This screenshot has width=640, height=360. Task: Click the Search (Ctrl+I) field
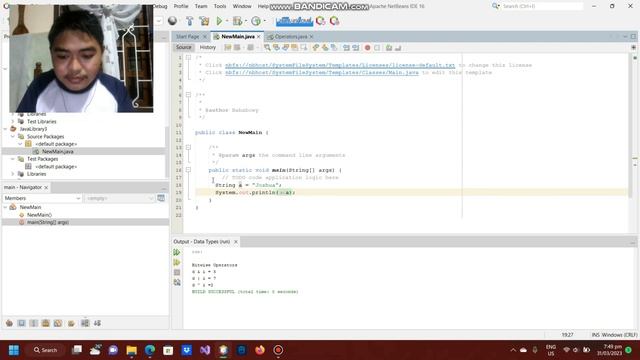(541, 6)
